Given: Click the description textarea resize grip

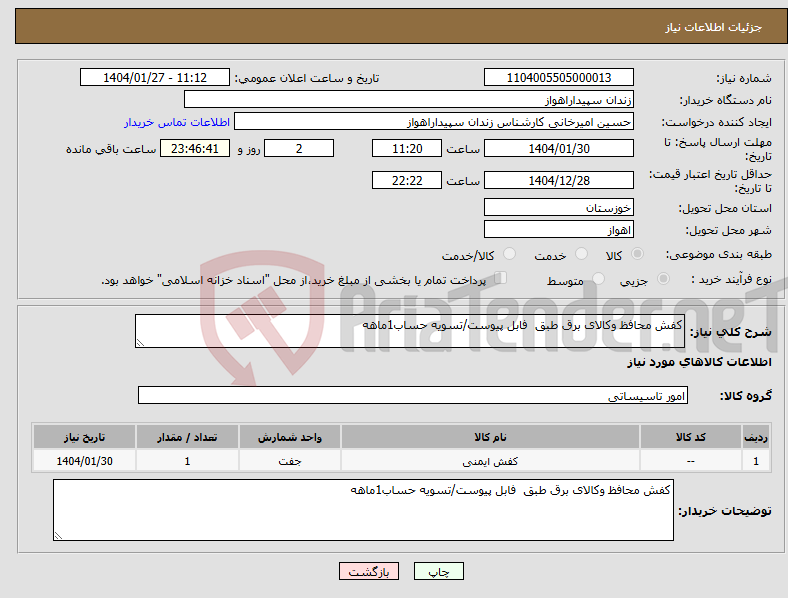Looking at the screenshot, I should click(x=140, y=343).
